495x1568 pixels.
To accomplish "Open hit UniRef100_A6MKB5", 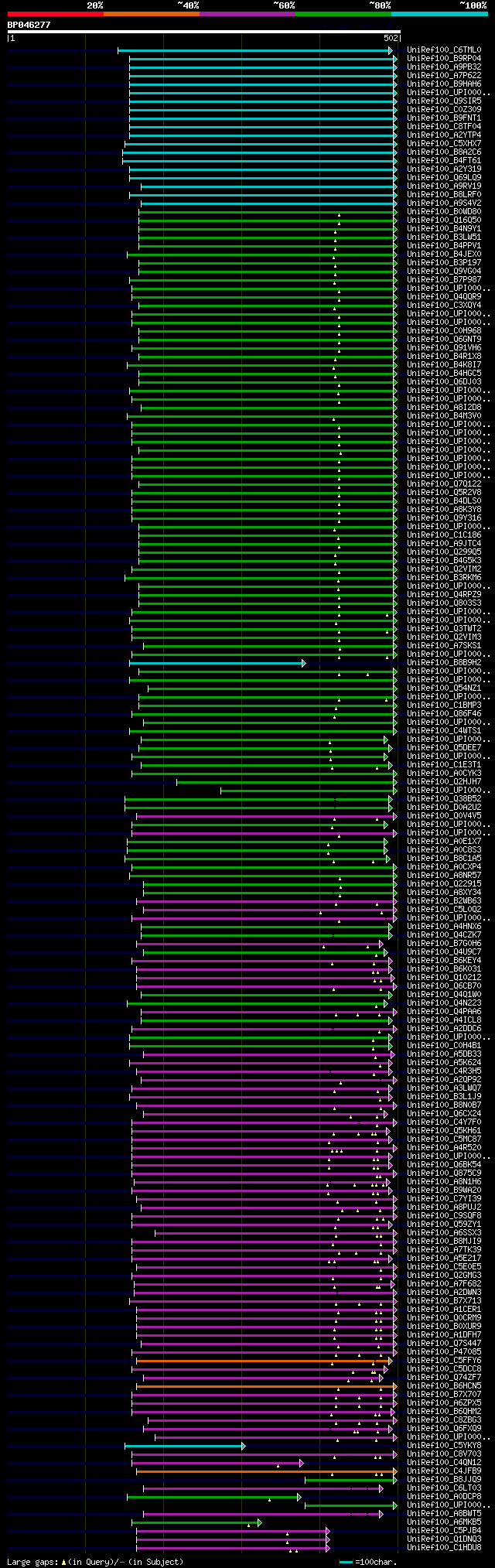I will coord(444,1522).
